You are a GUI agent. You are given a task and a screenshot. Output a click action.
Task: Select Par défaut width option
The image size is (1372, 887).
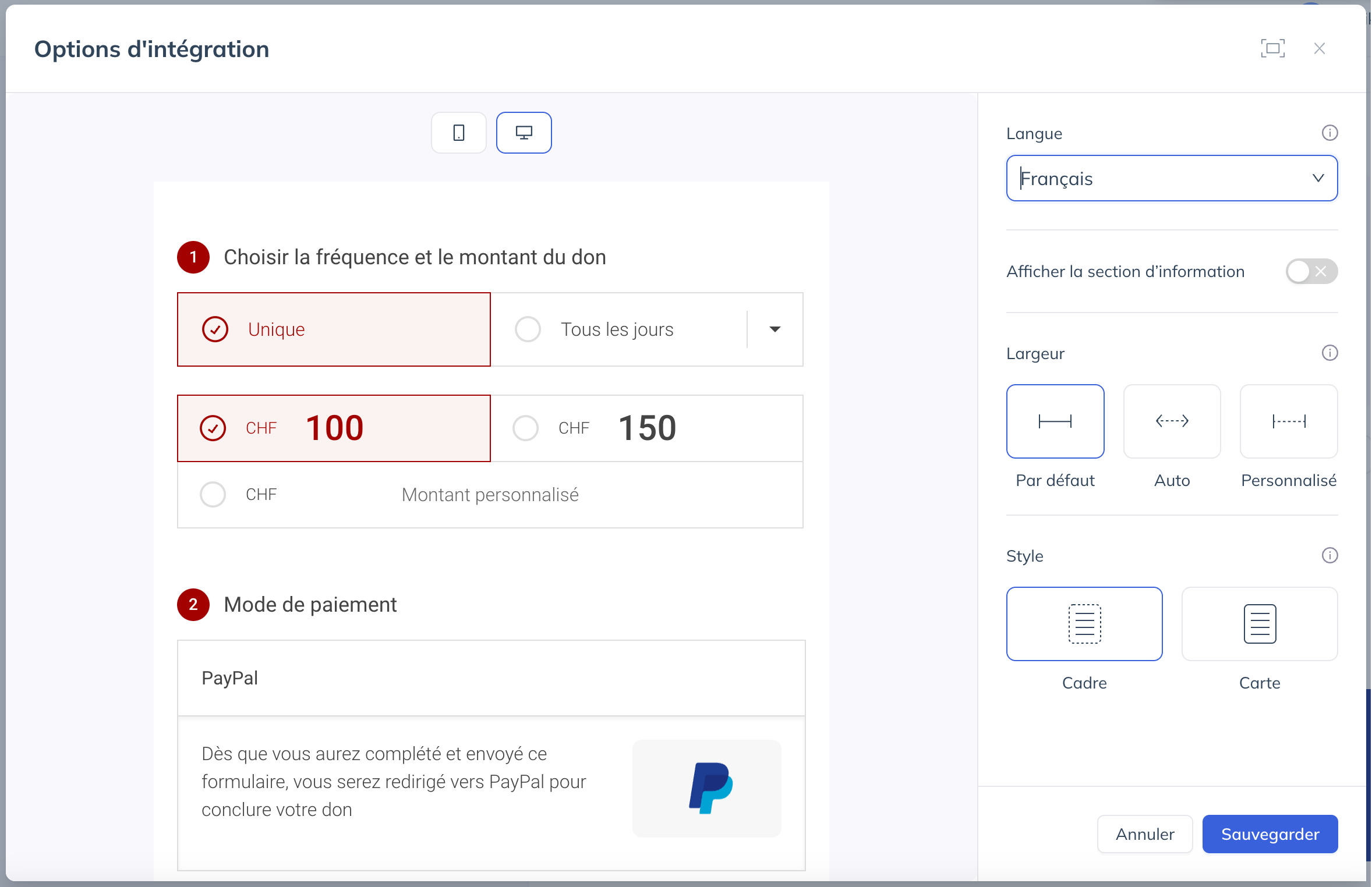(x=1055, y=421)
